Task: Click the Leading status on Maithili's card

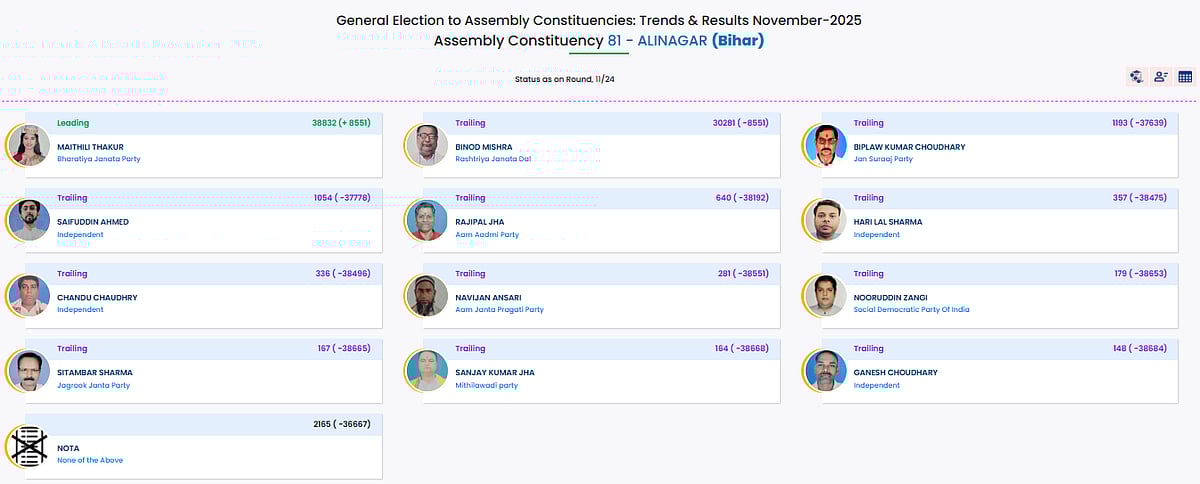Action: [73, 123]
